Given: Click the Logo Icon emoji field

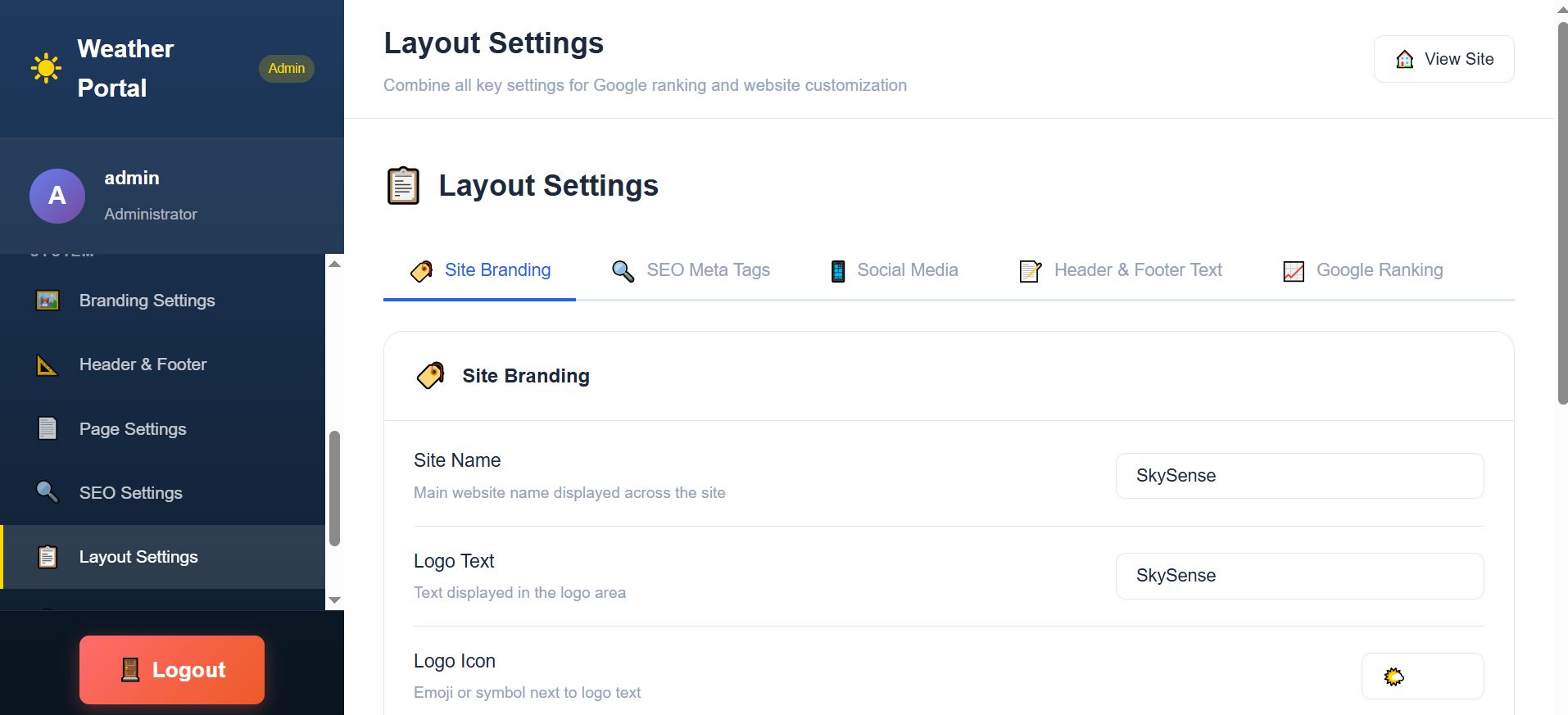Looking at the screenshot, I should pyautogui.click(x=1422, y=677).
